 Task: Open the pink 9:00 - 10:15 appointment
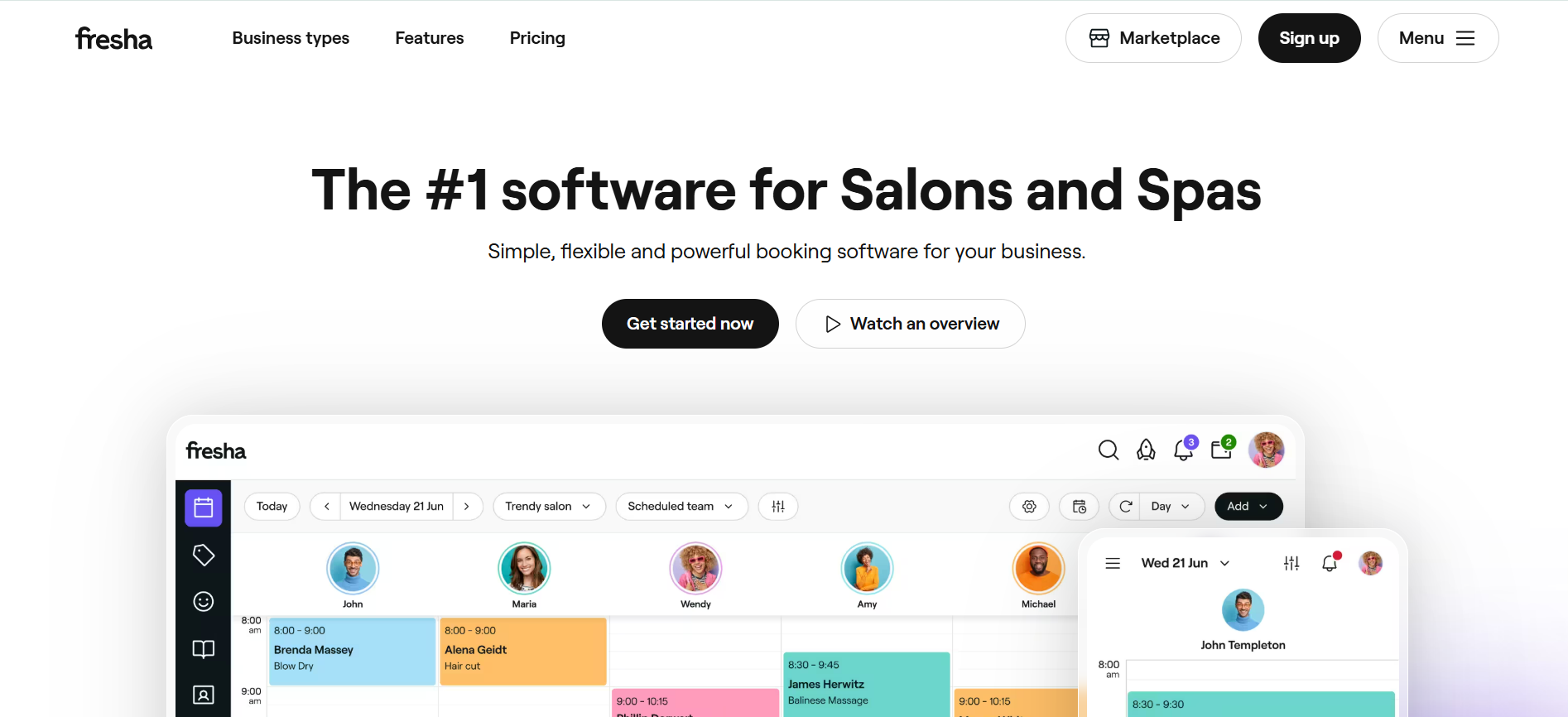pyautogui.click(x=695, y=703)
